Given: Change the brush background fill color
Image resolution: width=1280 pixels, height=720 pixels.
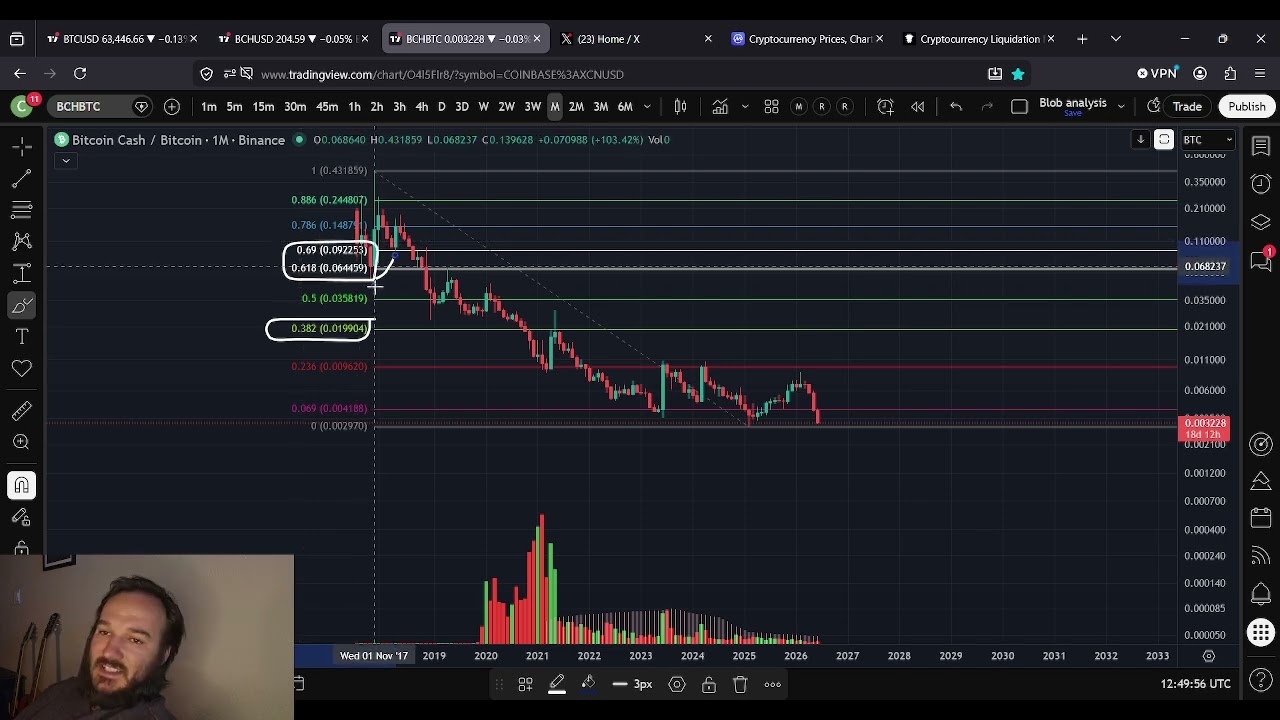Looking at the screenshot, I should point(588,684).
